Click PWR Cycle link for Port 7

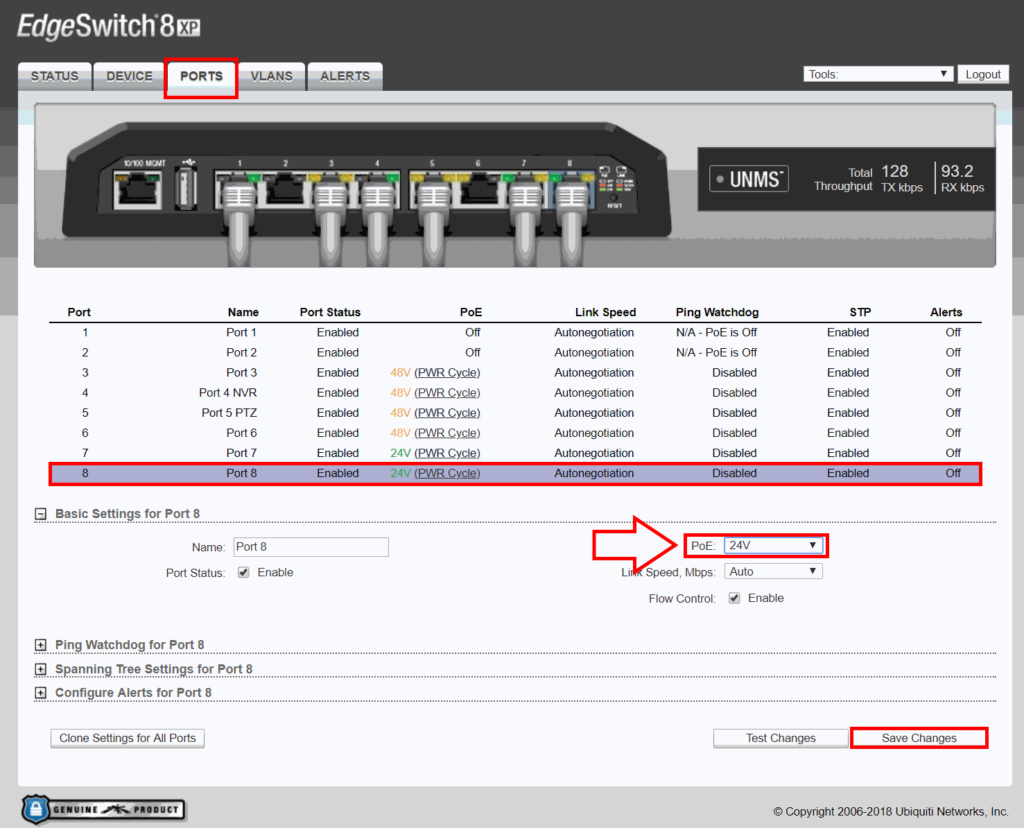[447, 453]
